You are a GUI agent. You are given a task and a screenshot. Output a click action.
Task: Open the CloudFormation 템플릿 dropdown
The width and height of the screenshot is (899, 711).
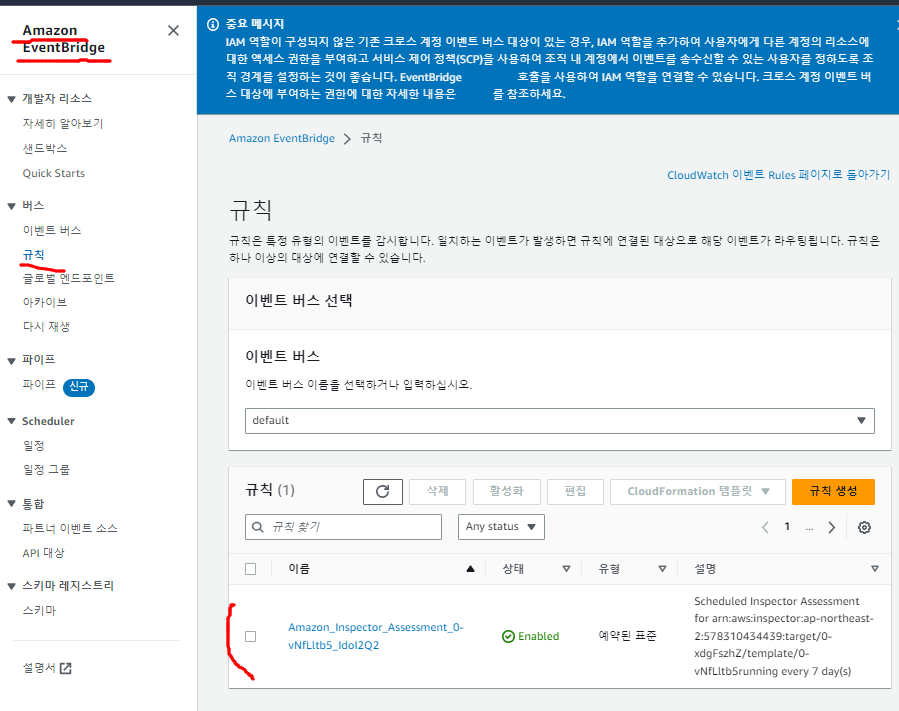tap(698, 492)
